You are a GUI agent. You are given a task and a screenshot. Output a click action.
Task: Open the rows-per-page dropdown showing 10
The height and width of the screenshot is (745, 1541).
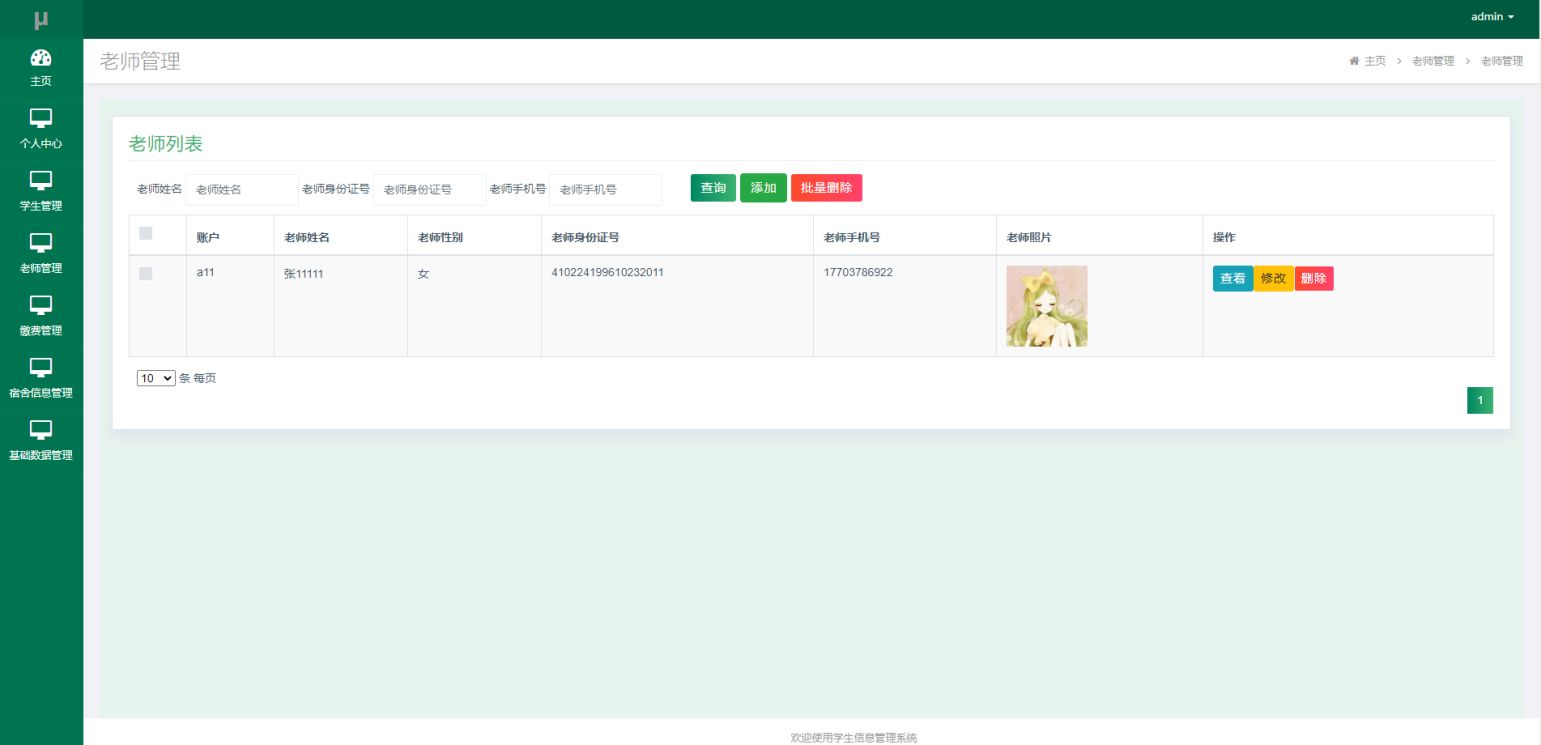[x=156, y=378]
